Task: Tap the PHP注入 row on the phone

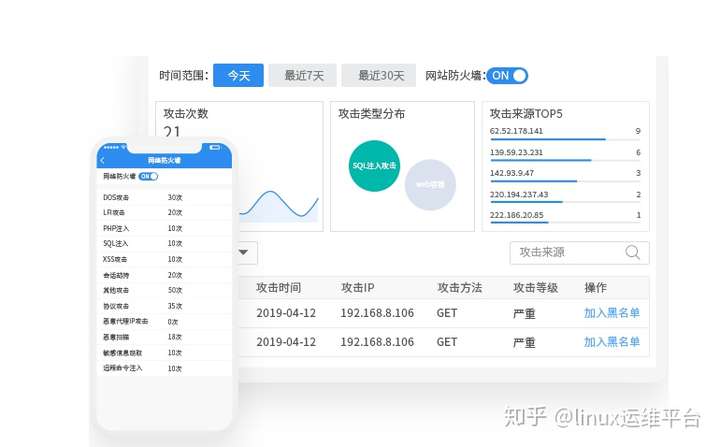Action: pos(164,228)
